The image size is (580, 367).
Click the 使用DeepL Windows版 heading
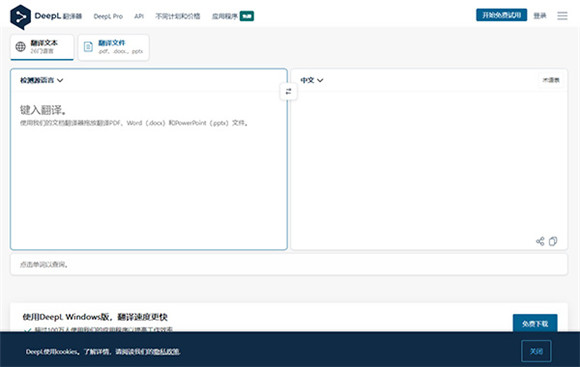(x=95, y=317)
